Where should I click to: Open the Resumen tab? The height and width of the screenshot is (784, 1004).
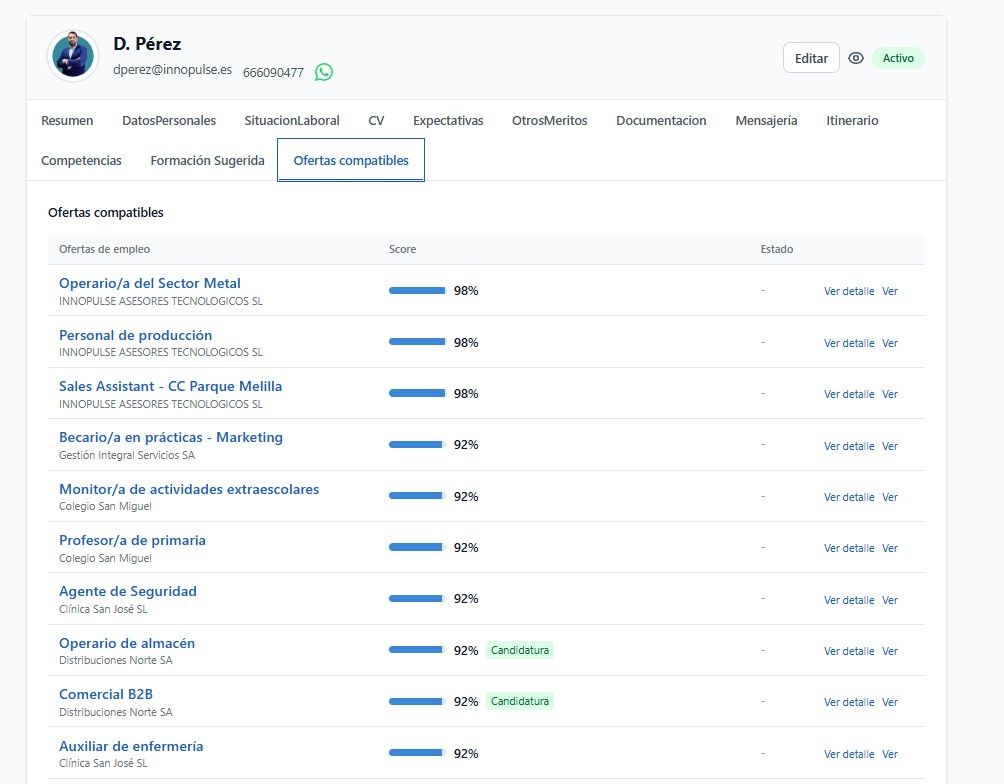coord(67,120)
